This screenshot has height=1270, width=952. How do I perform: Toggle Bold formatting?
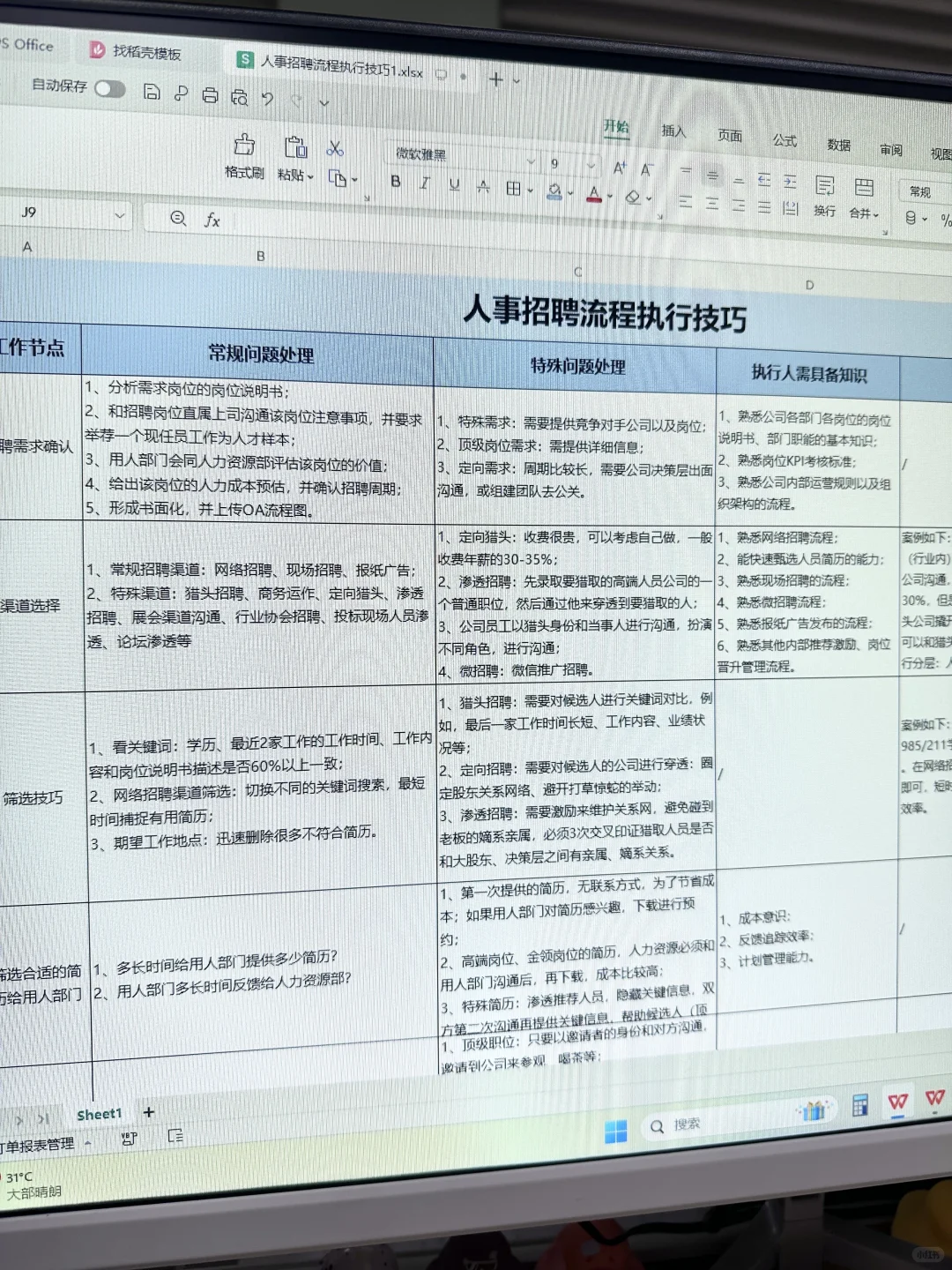[x=396, y=181]
